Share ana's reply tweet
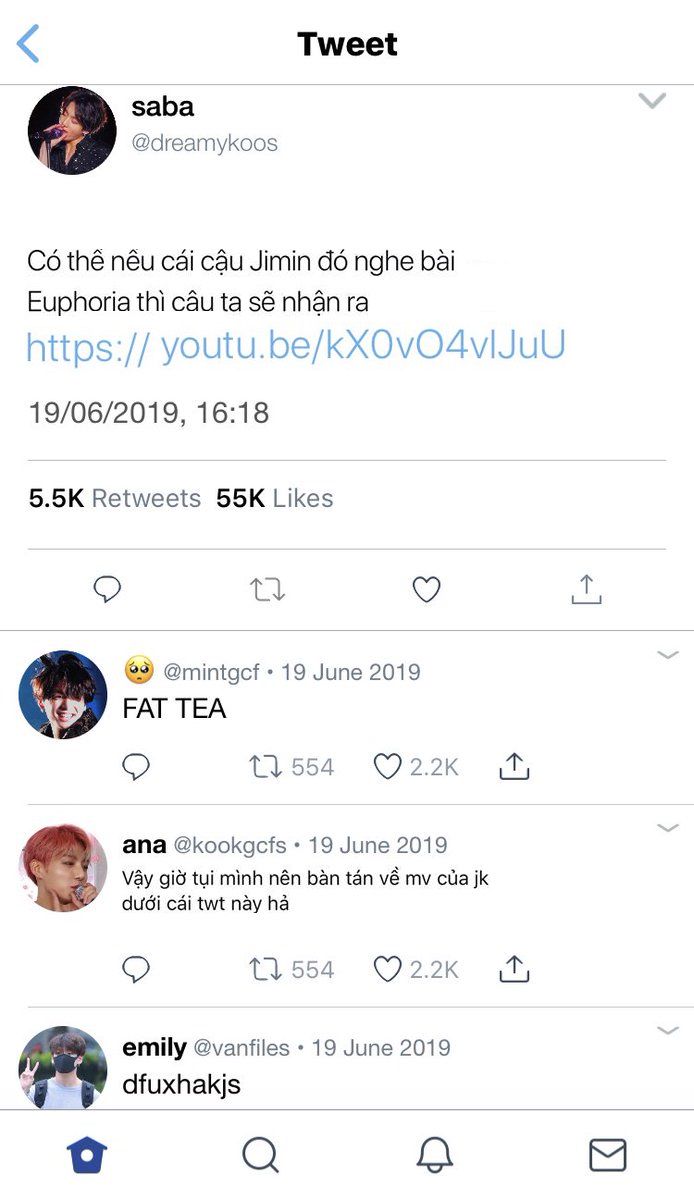 coord(513,968)
